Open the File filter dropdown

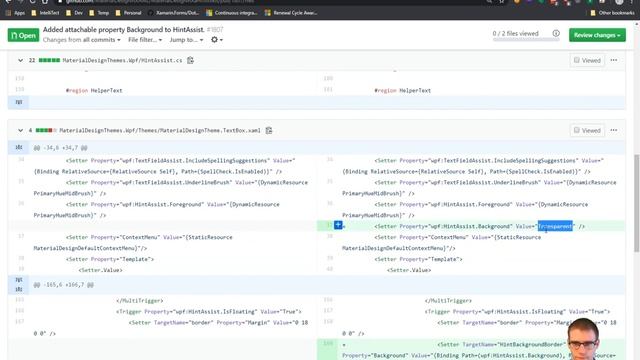point(145,40)
